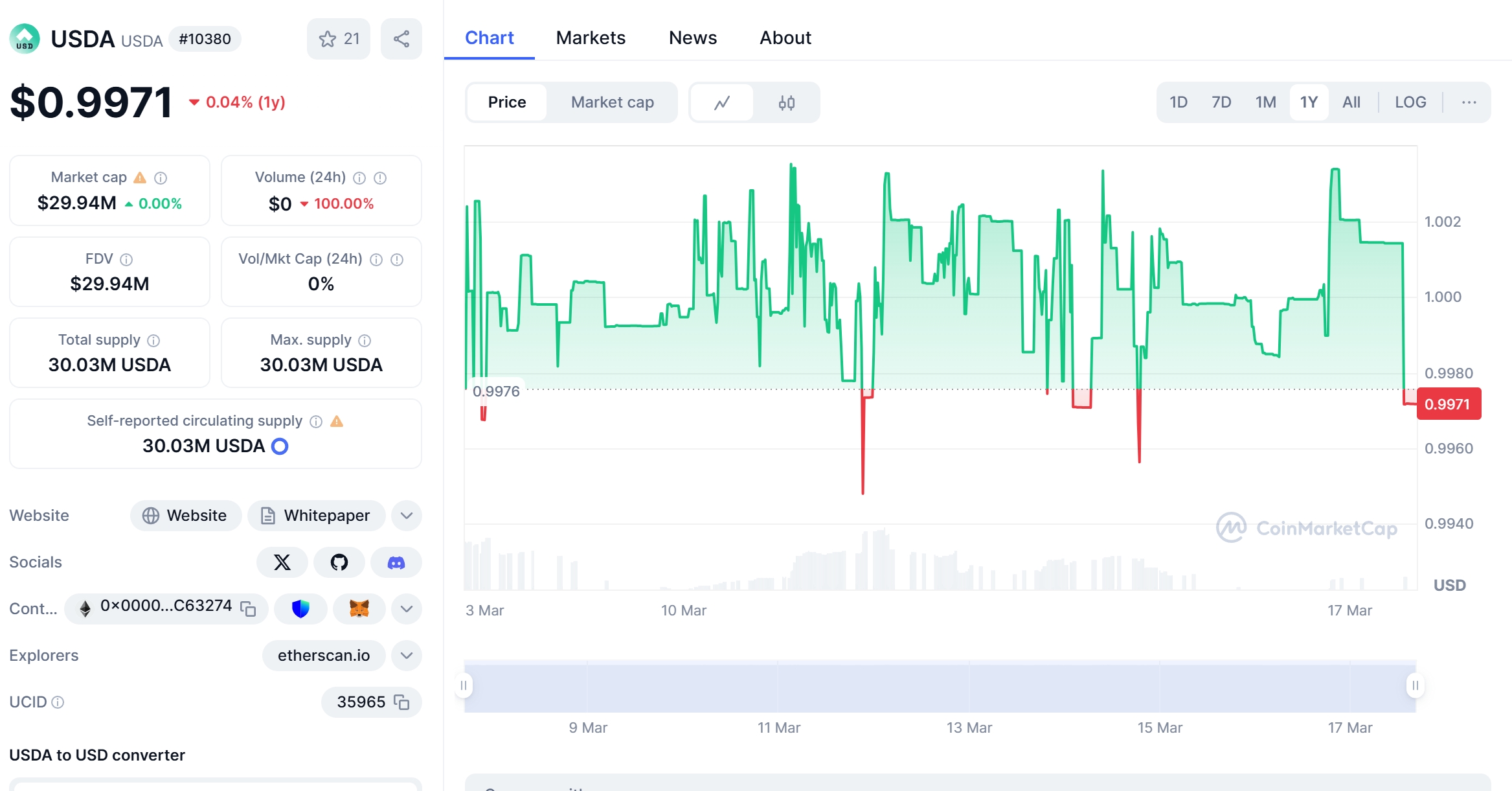Open the GitHub social link
Image resolution: width=1512 pixels, height=791 pixels.
[339, 562]
